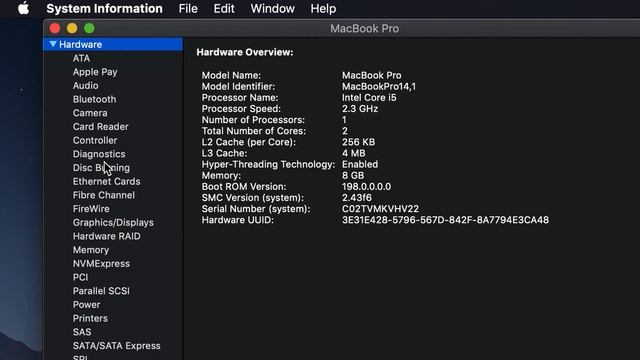Select Graphics/Displays in the sidebar

[x=113, y=222]
